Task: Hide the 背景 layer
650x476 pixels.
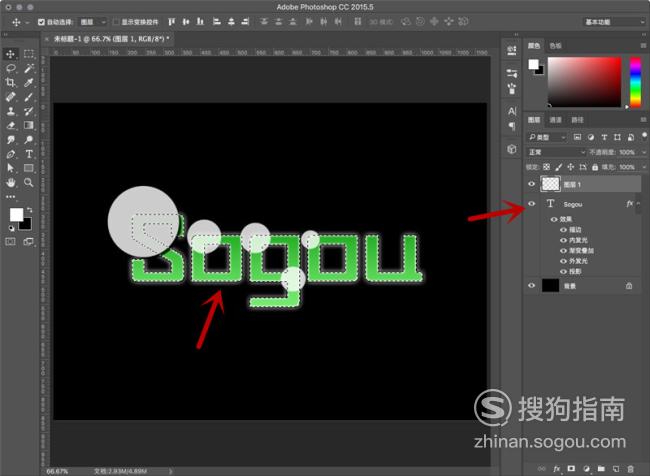Action: click(532, 285)
